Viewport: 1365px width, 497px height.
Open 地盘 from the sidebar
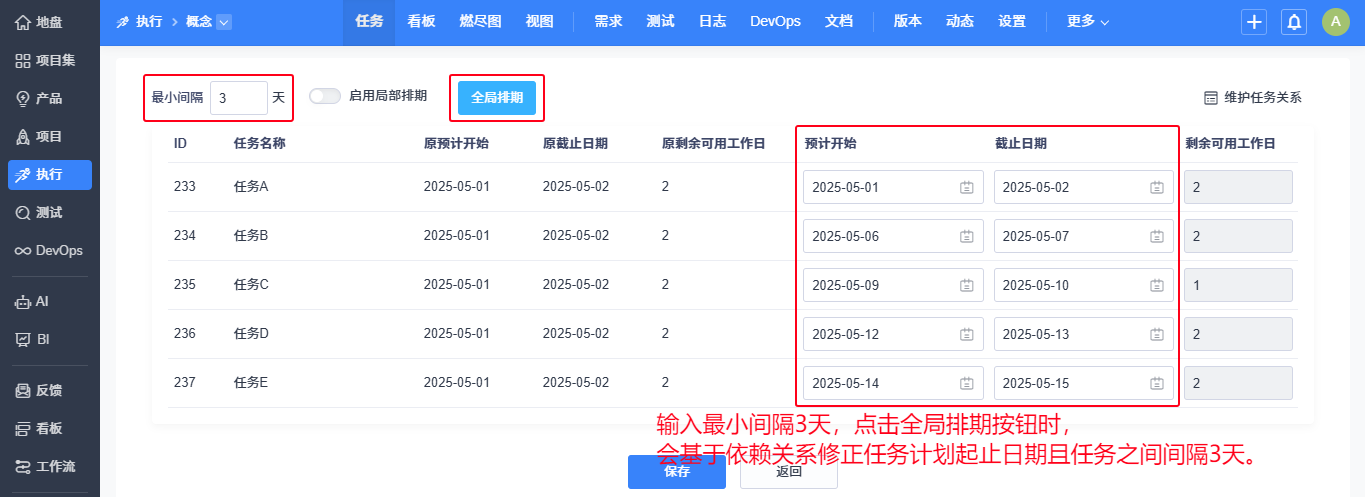tap(50, 22)
